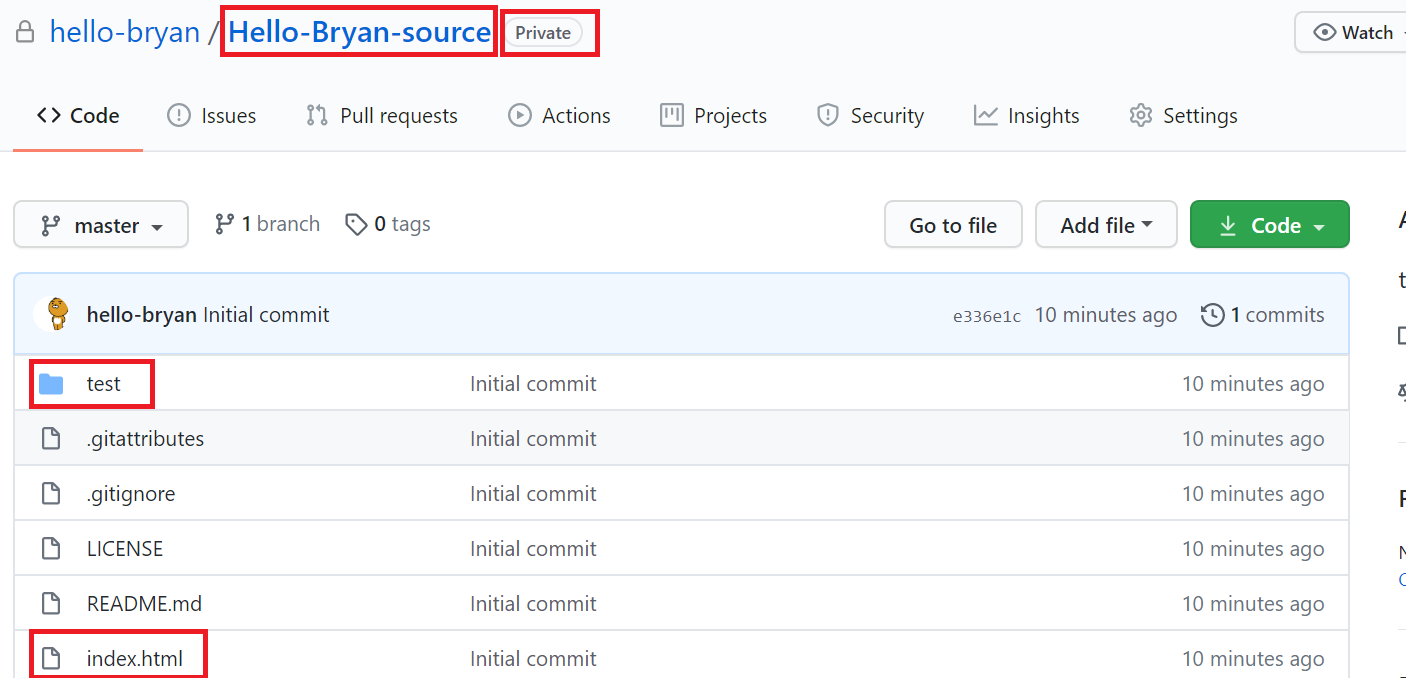1406x678 pixels.
Task: Open commit hash e336e1c
Action: tap(987, 316)
